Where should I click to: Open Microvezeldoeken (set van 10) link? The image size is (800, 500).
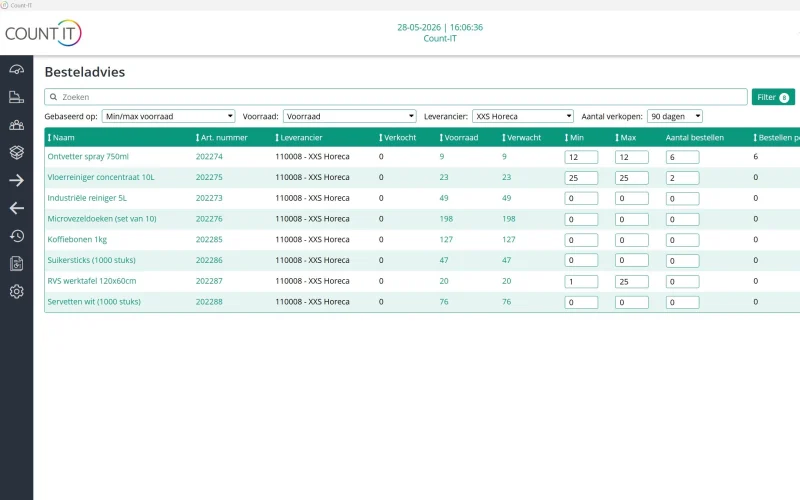tap(102, 219)
